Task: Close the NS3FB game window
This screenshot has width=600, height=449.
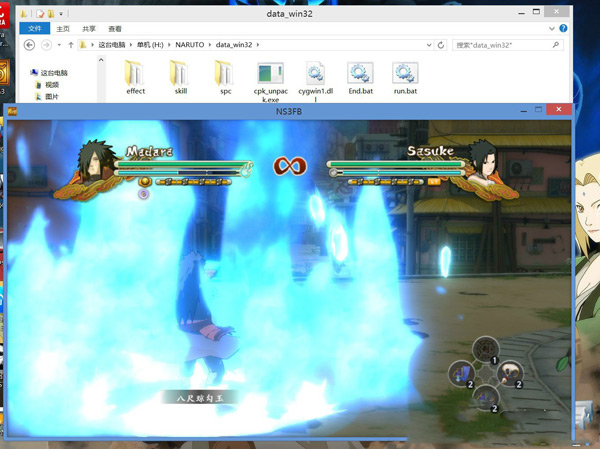Action: [559, 109]
